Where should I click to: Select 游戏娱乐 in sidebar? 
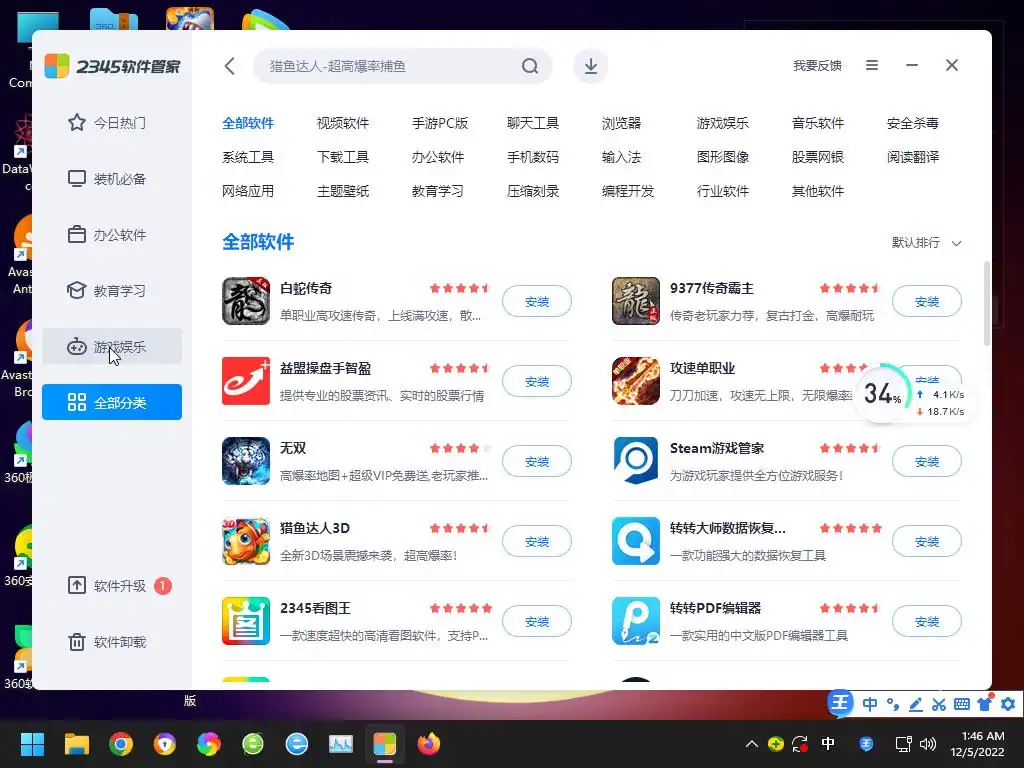point(112,346)
